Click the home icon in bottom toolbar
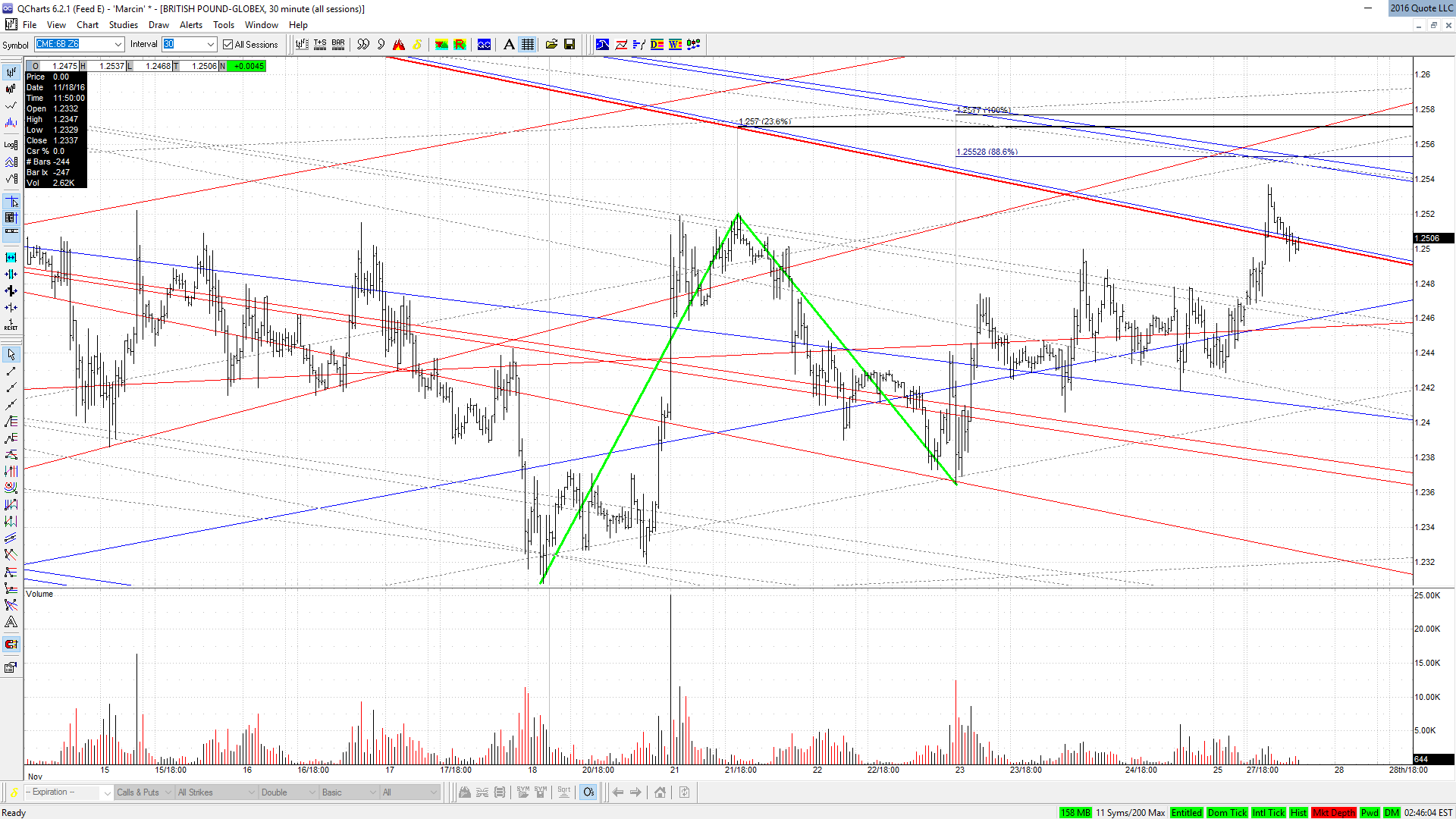1456x819 pixels. (660, 792)
